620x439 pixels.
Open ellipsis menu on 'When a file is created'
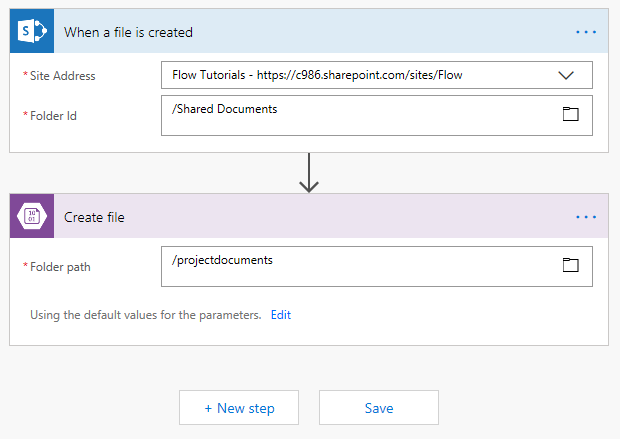point(586,32)
